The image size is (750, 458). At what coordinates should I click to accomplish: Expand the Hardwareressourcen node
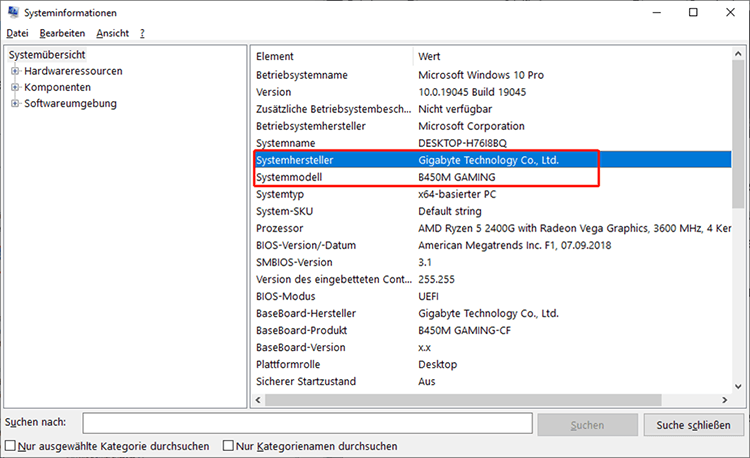click(15, 71)
